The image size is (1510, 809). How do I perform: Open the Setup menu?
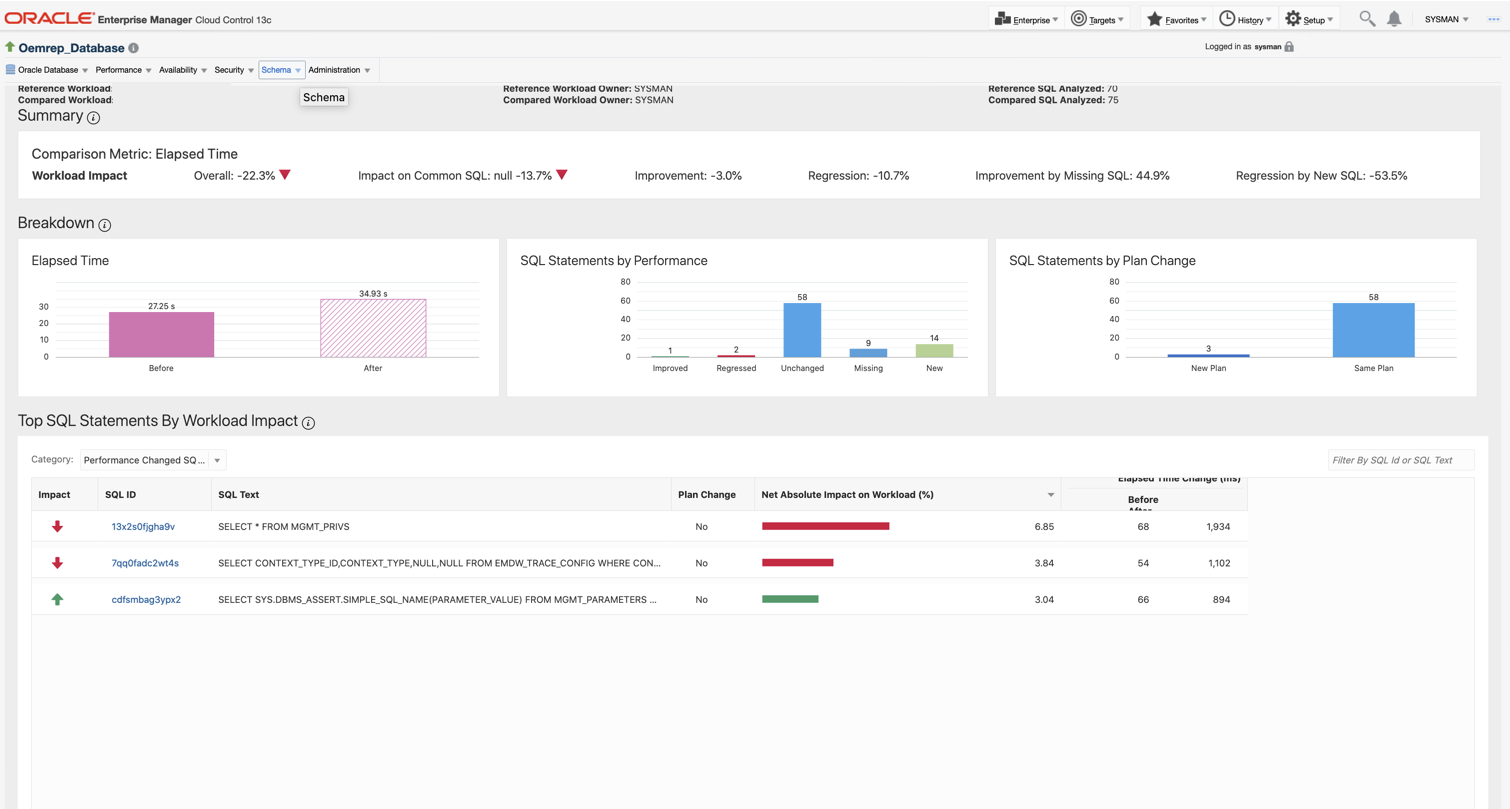pyautogui.click(x=1310, y=19)
